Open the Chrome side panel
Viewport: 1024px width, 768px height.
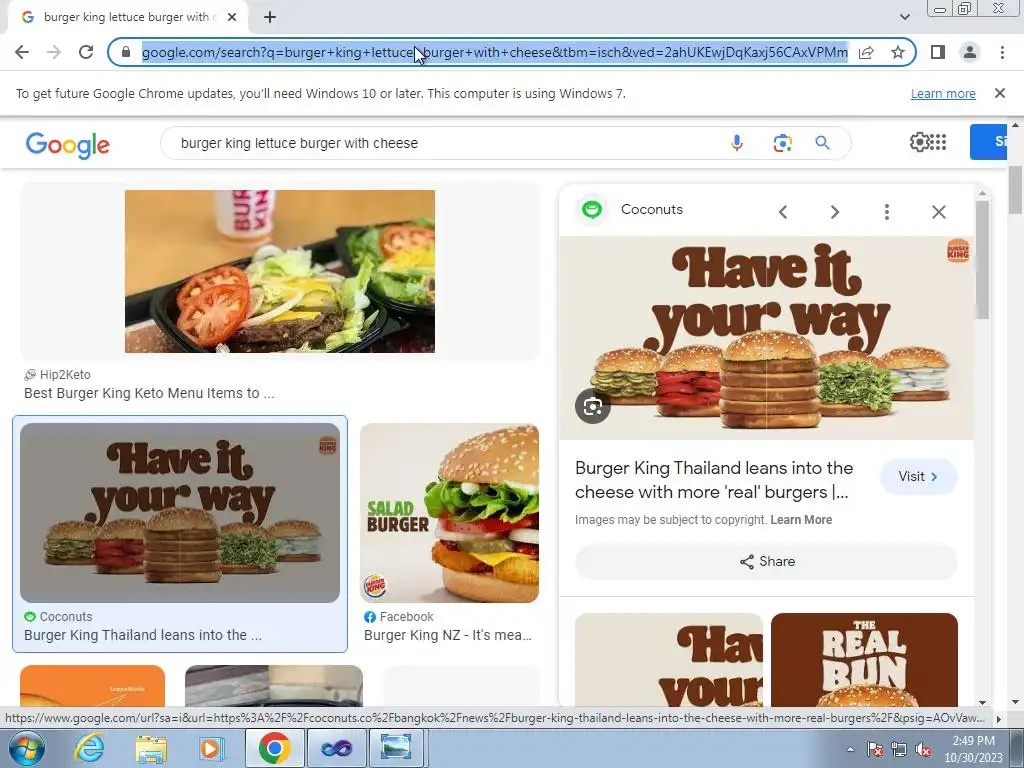(938, 52)
